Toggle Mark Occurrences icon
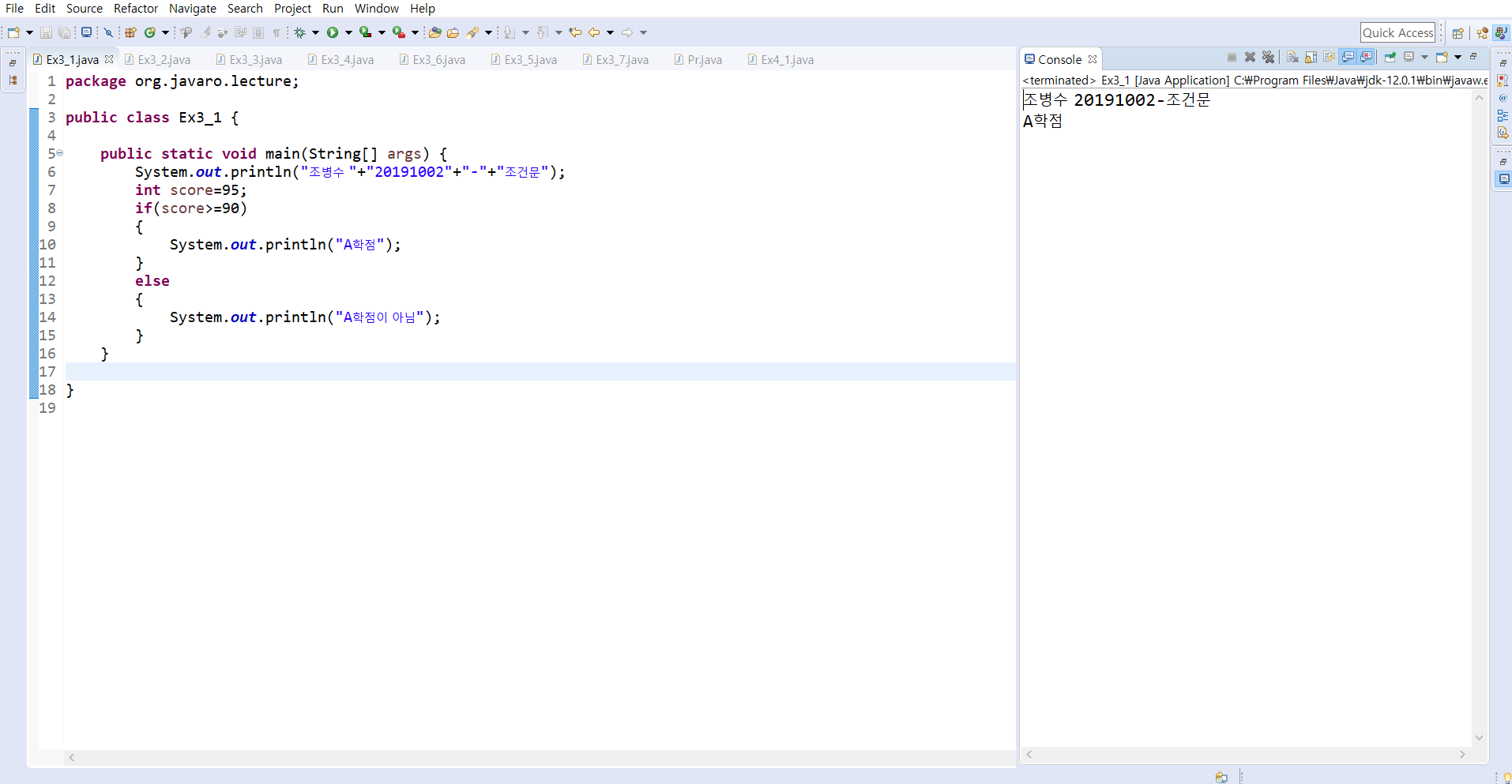The width and height of the screenshot is (1512, 784). [x=205, y=32]
